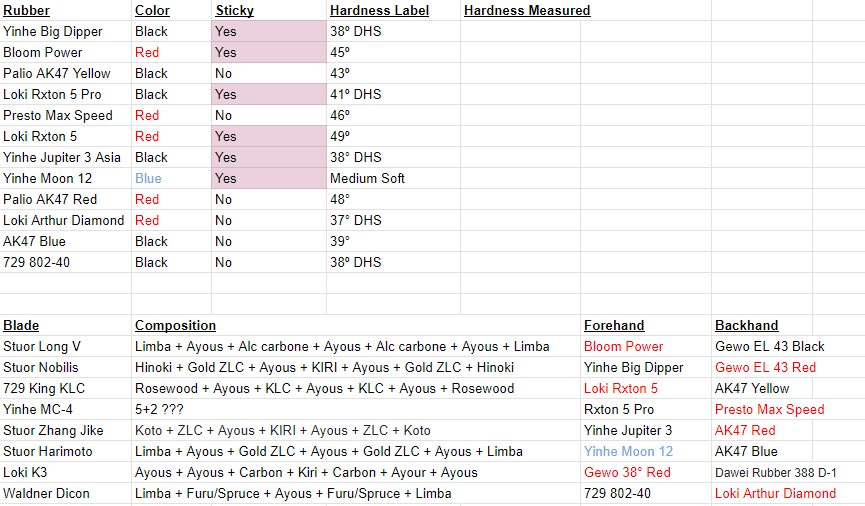Click the pink Sticky cell for Bloom Power
Screen dimensions: 865x506
(269, 52)
